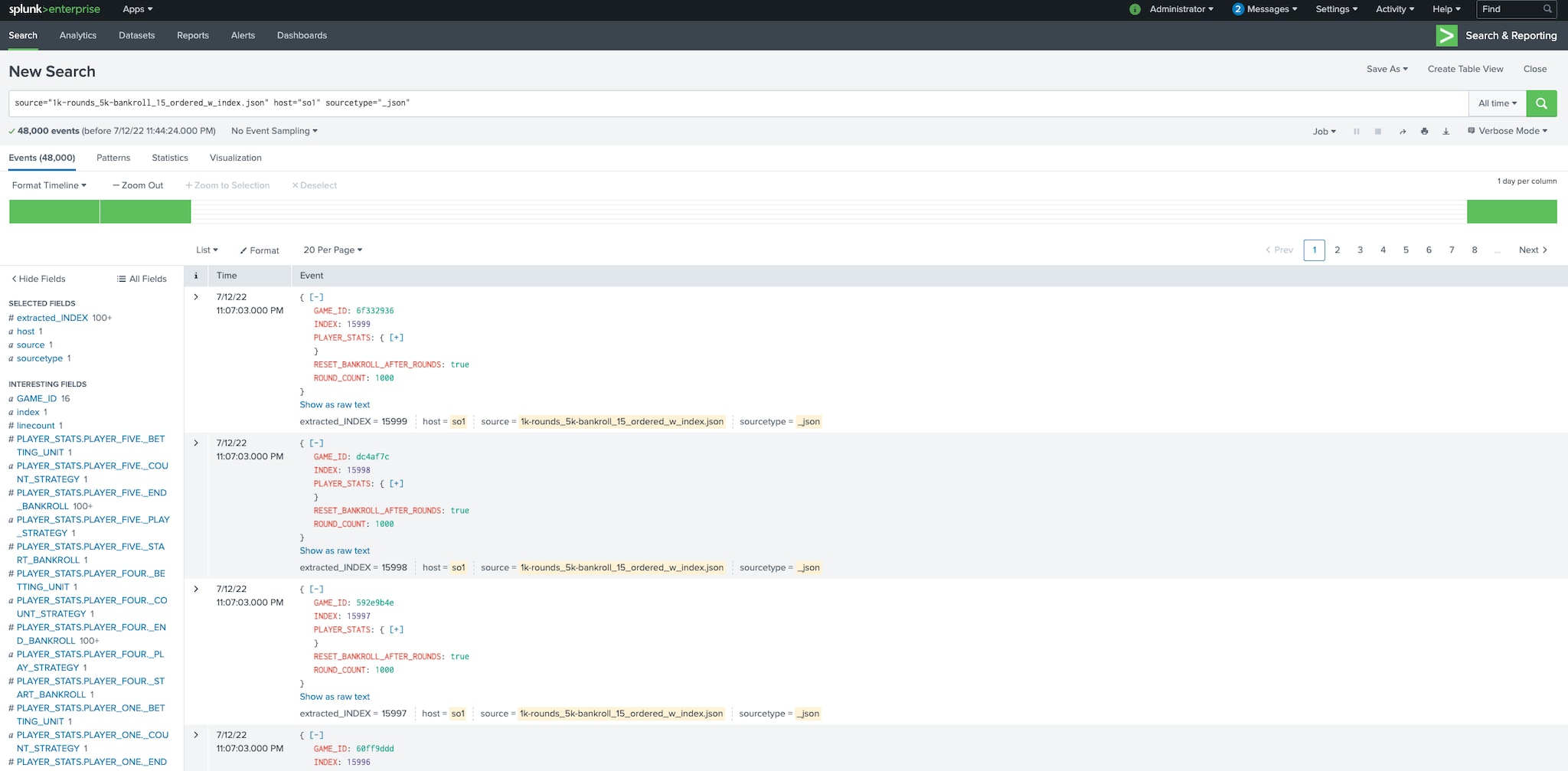
Task: Expand the event with INDEX 15996
Action: (196, 735)
